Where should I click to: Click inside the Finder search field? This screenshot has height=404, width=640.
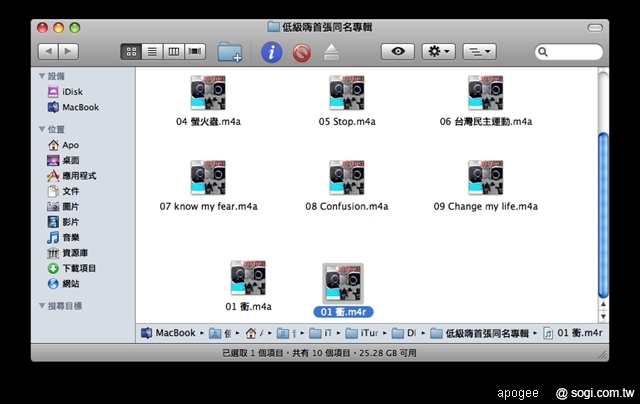tap(569, 52)
